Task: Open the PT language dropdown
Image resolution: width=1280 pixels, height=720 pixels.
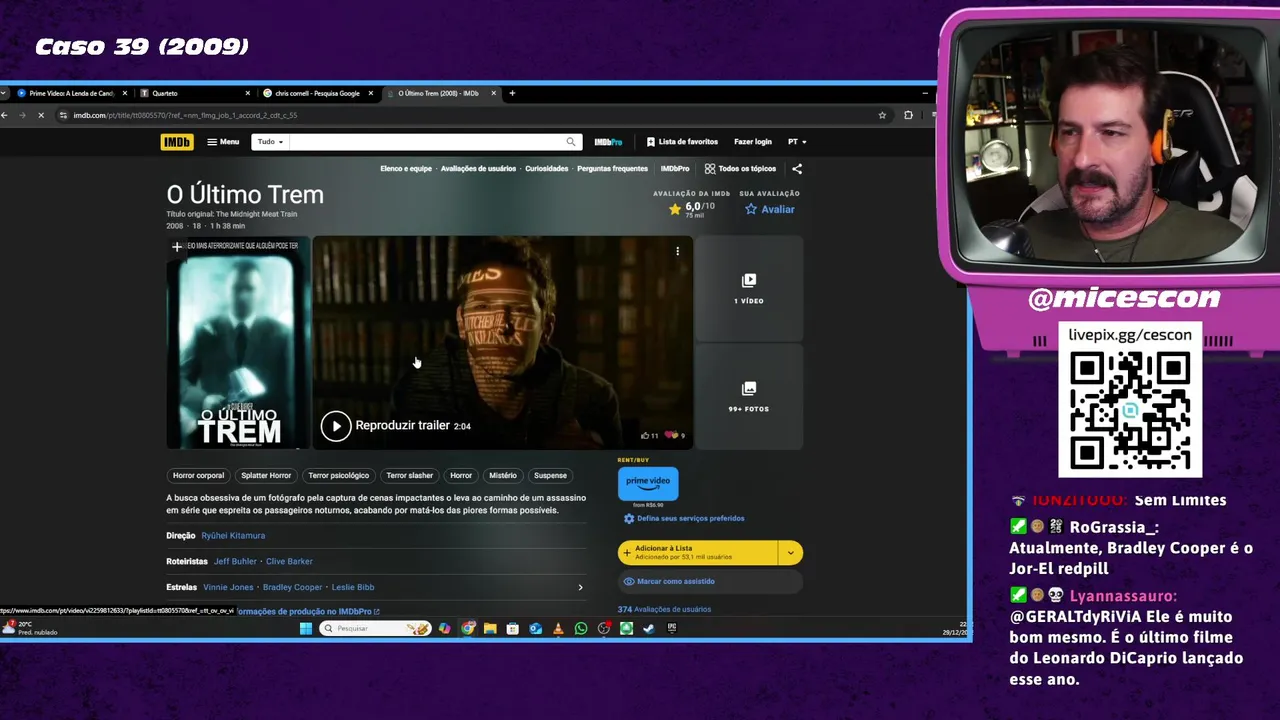Action: tap(796, 142)
